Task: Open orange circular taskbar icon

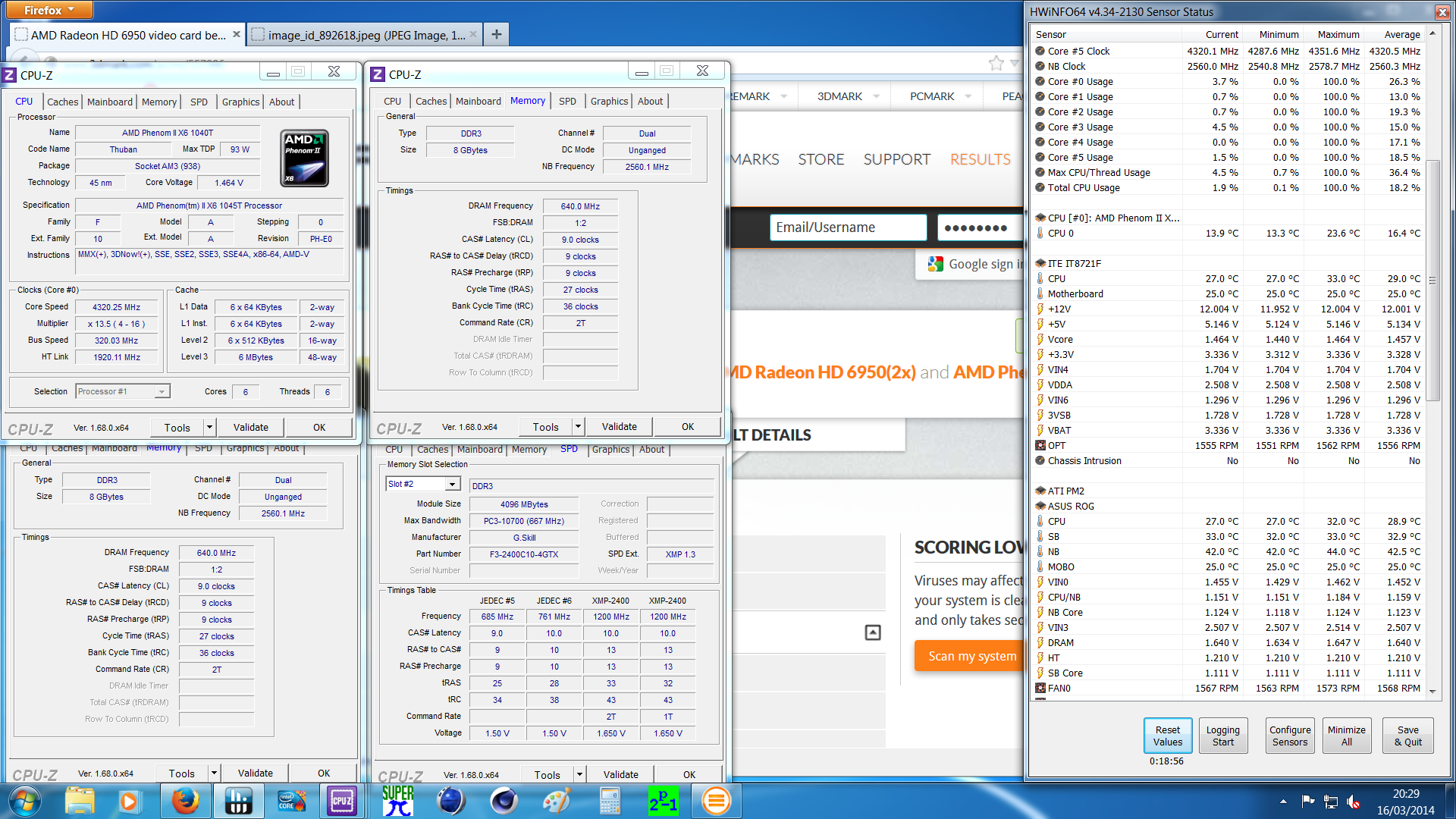Action: tap(716, 800)
